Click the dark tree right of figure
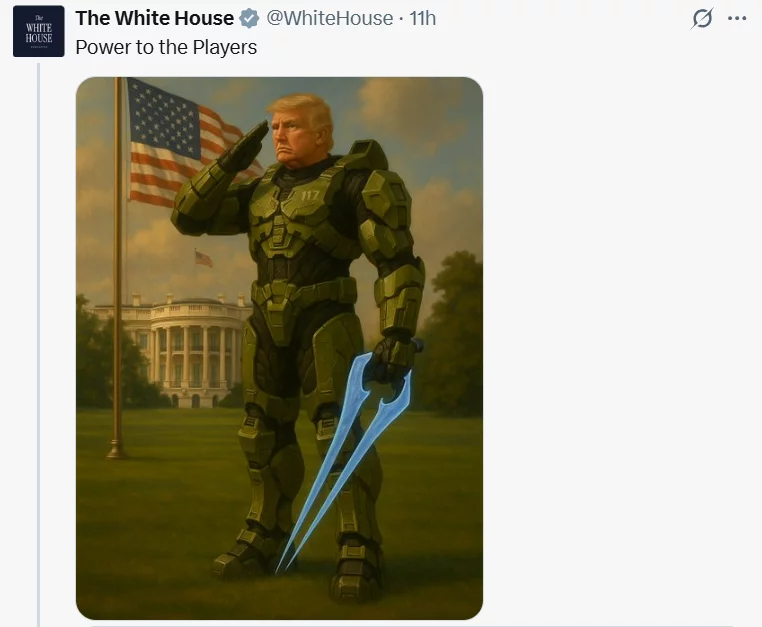The image size is (762, 627). pyautogui.click(x=450, y=335)
